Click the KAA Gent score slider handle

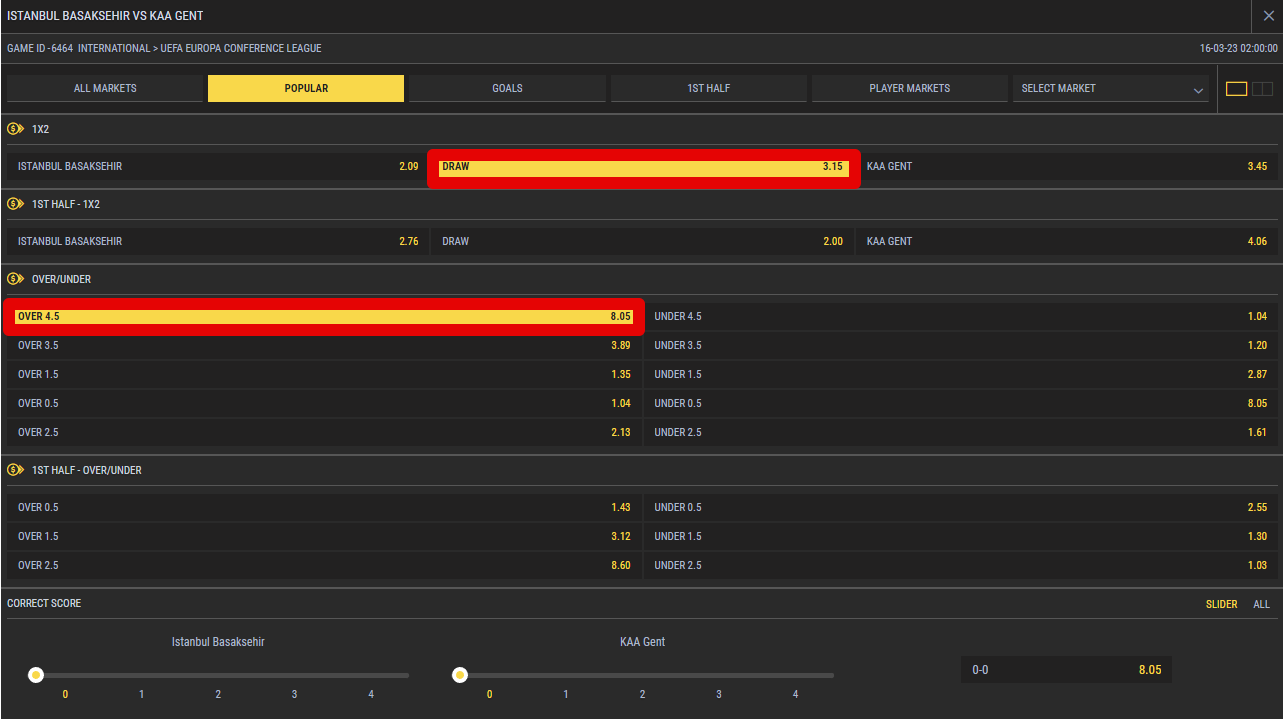(460, 675)
